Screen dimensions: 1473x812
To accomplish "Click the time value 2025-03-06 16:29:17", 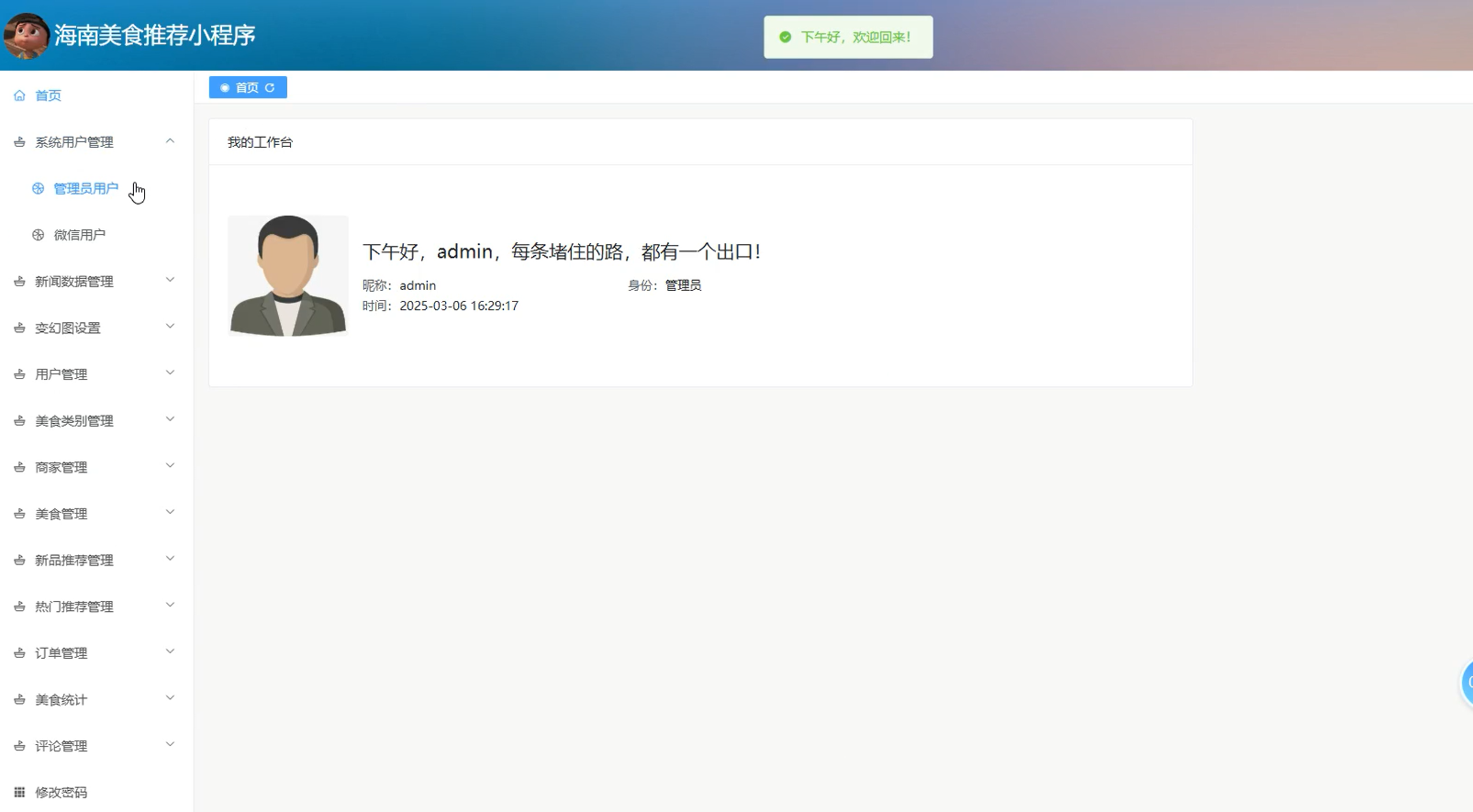I will click(x=459, y=306).
